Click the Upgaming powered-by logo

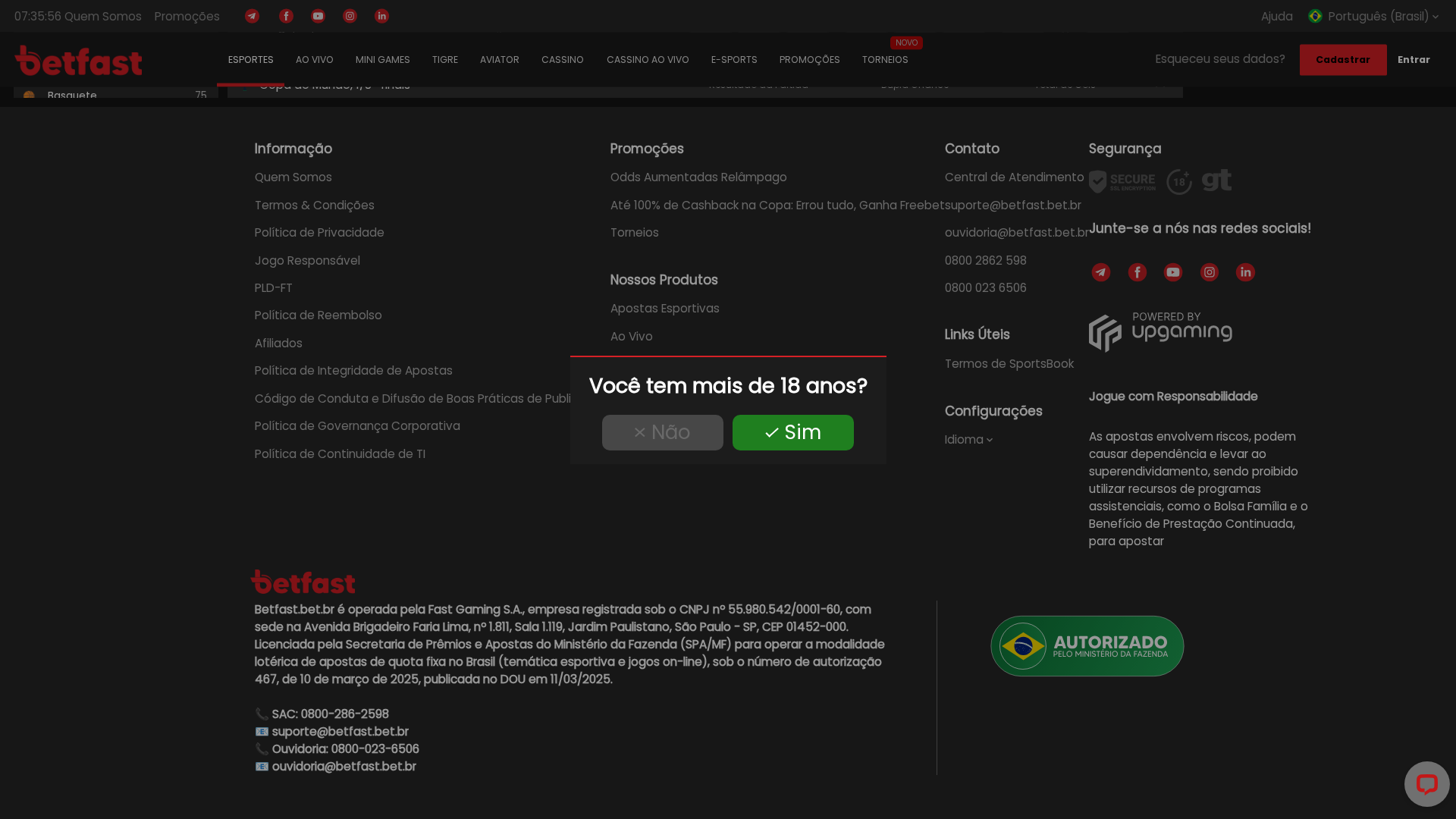pyautogui.click(x=1160, y=331)
